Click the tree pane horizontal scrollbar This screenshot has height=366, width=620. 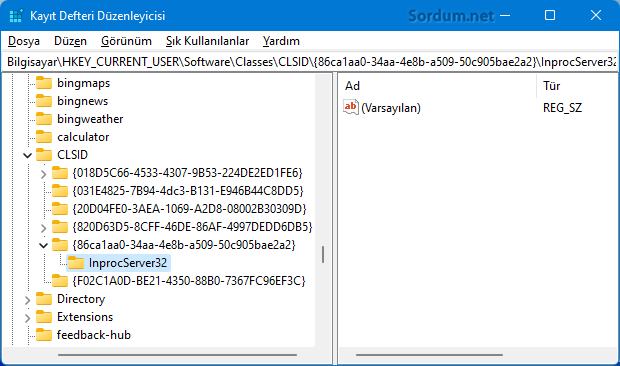coord(178,355)
